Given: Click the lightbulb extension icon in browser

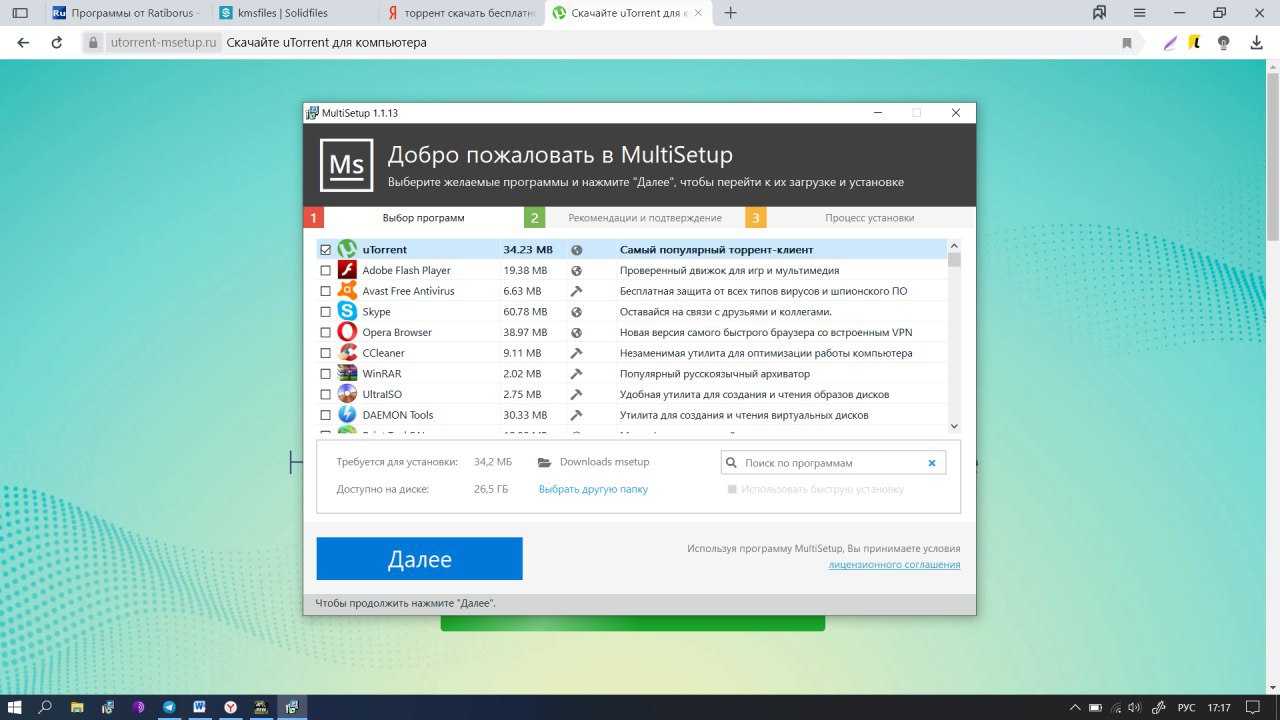Looking at the screenshot, I should (x=1223, y=43).
